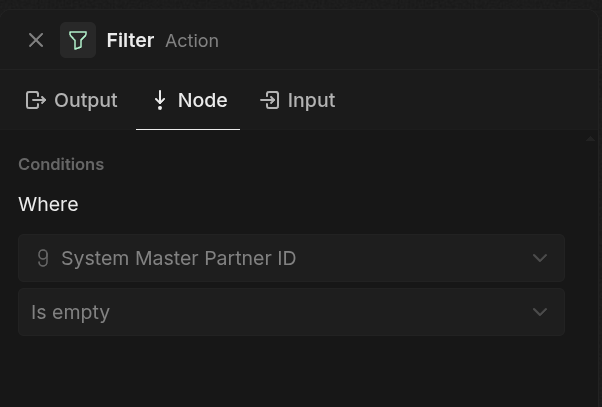The width and height of the screenshot is (602, 407).
Task: Expand the chevron on System Master Partner ID
Action: pos(540,258)
